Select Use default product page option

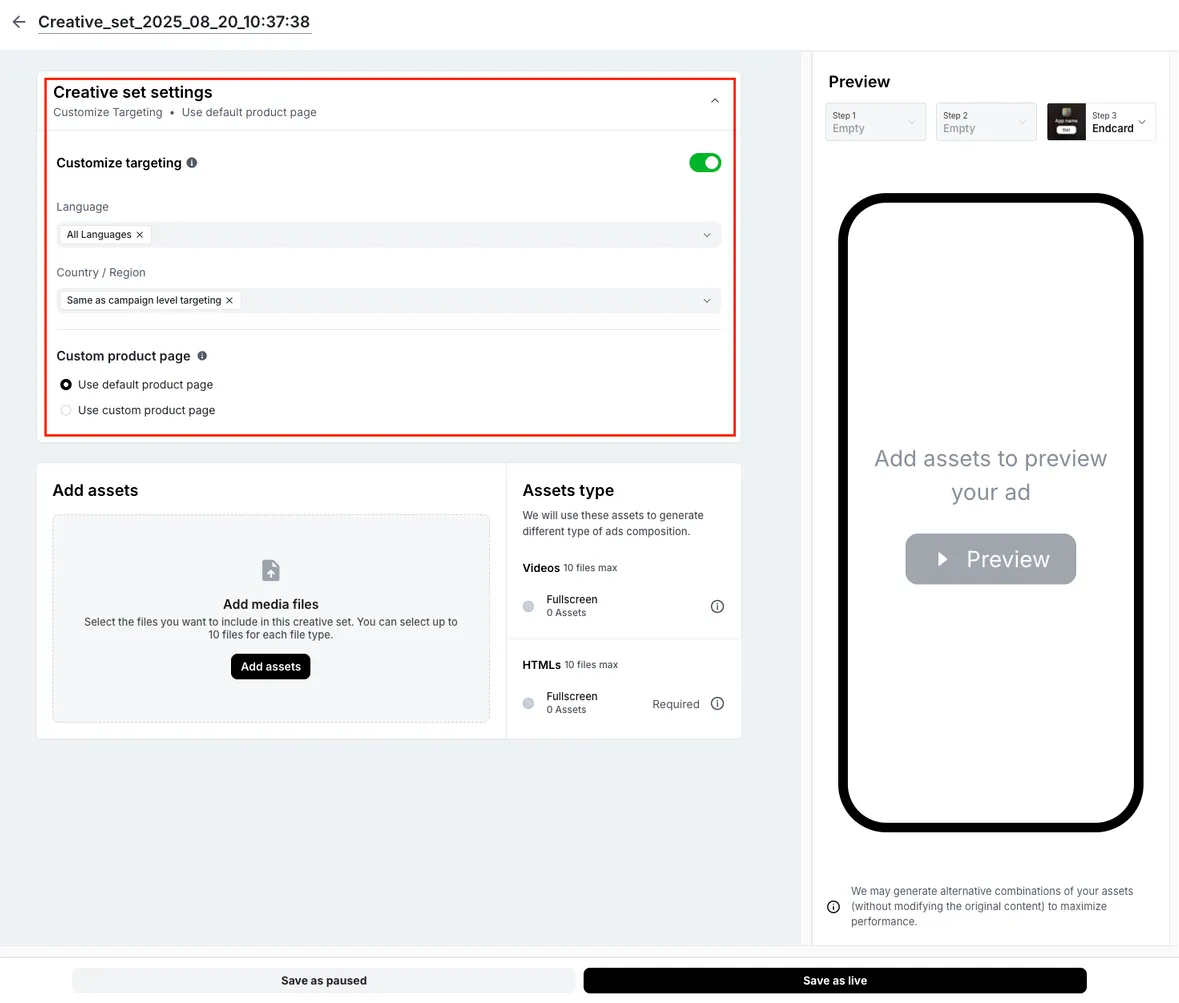65,384
